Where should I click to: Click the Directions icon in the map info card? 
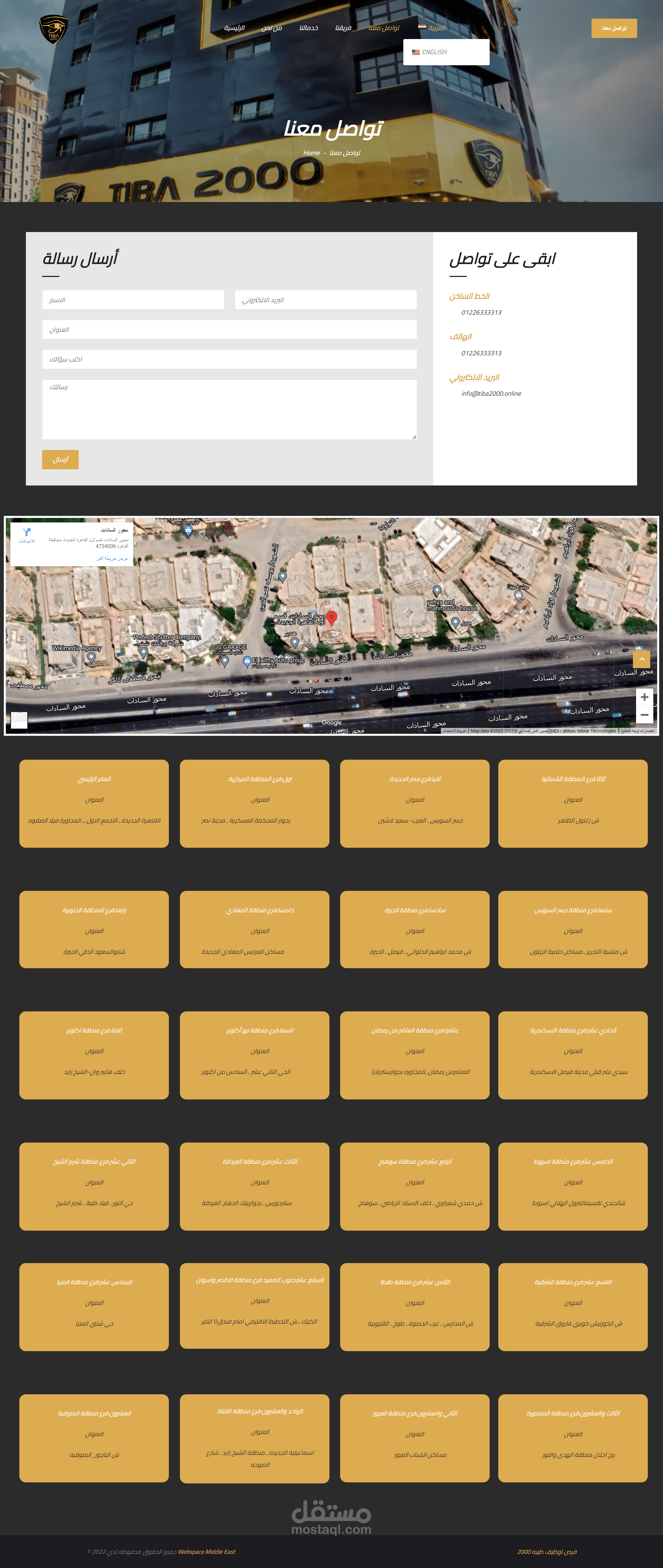point(27,532)
